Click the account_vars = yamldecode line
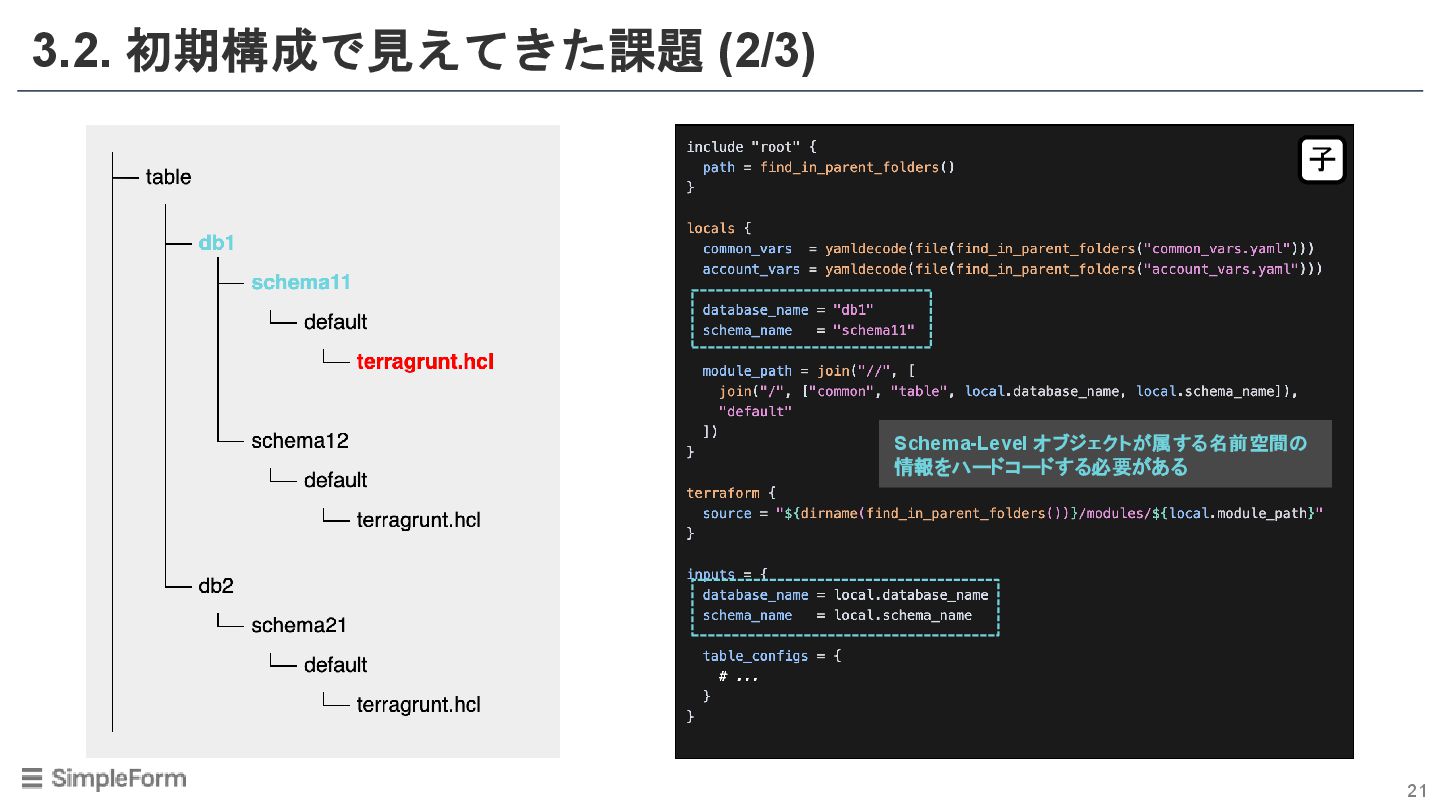 [1012, 269]
